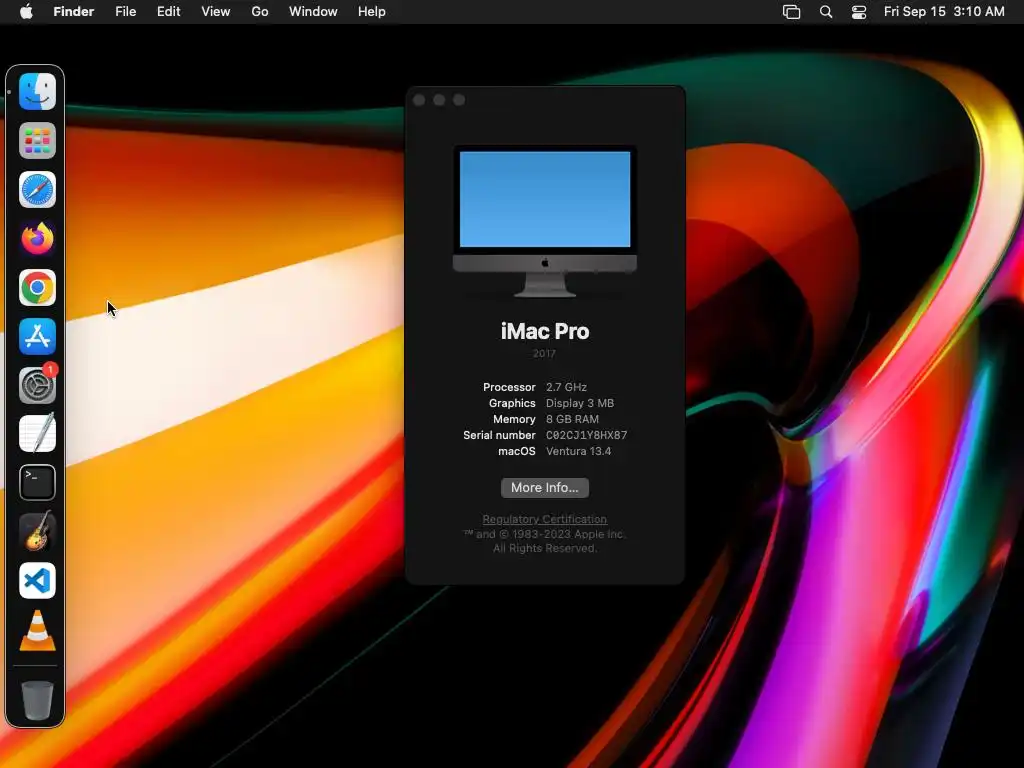Launch VLC media player cone
The height and width of the screenshot is (768, 1024).
tap(37, 630)
